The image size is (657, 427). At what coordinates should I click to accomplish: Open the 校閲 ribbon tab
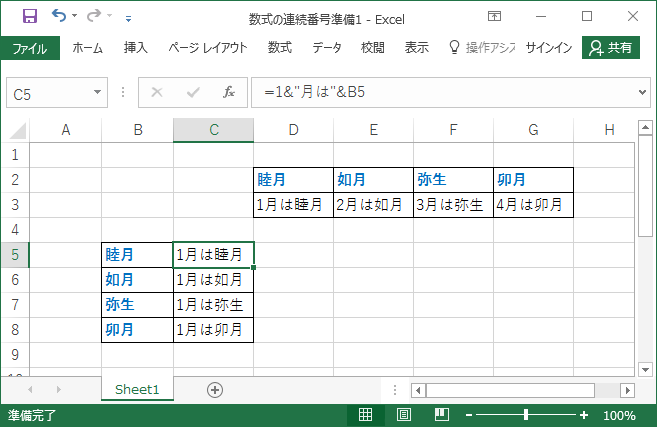pos(372,48)
